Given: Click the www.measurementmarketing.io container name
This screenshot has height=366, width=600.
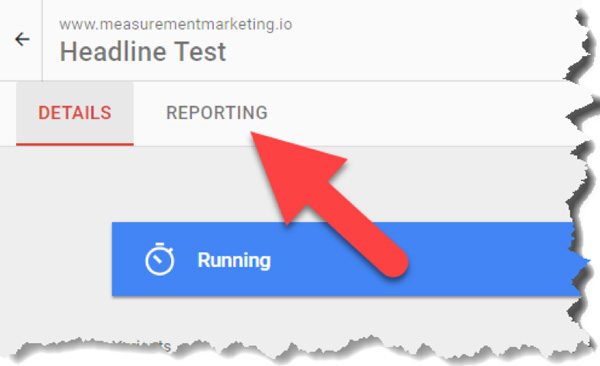Looking at the screenshot, I should pos(176,24).
